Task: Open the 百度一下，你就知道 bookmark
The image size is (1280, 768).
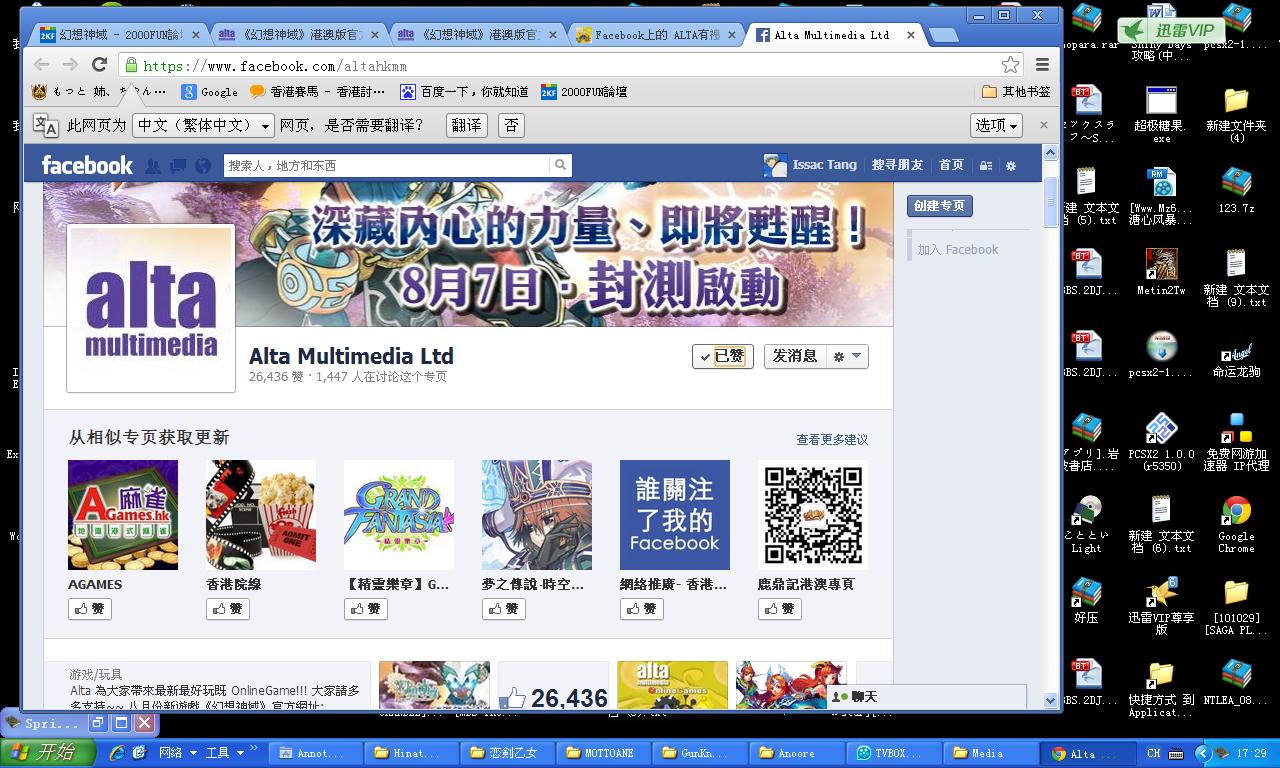Action: click(x=464, y=92)
